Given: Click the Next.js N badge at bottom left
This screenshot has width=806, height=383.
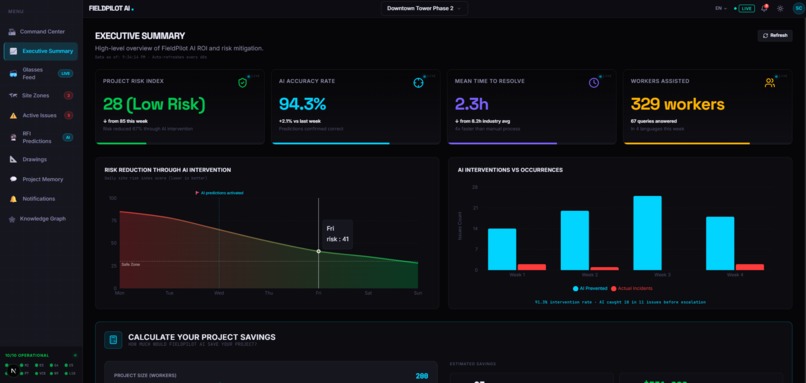Looking at the screenshot, I should (13, 371).
